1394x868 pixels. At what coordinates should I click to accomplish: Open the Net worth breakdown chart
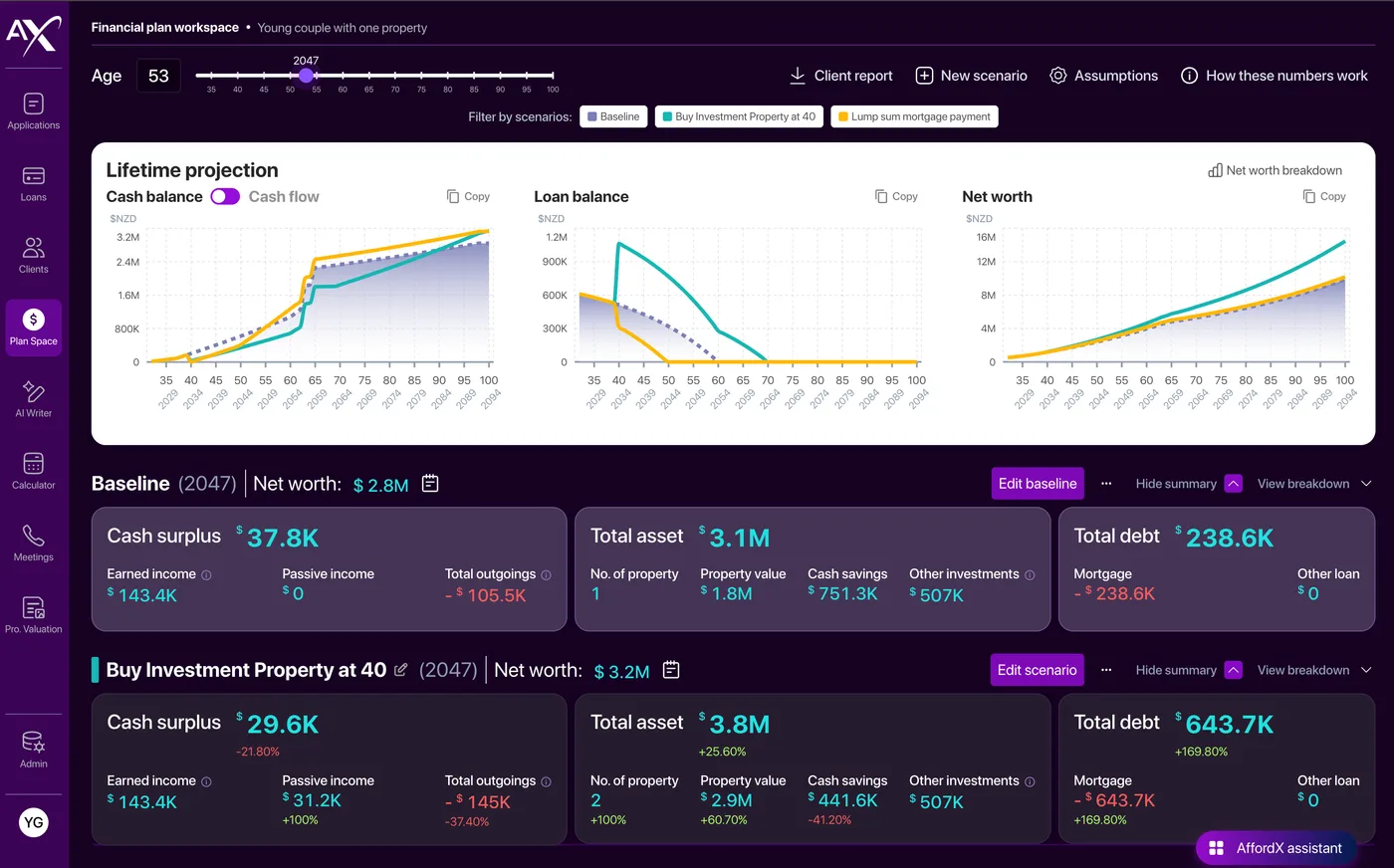pyautogui.click(x=1276, y=170)
